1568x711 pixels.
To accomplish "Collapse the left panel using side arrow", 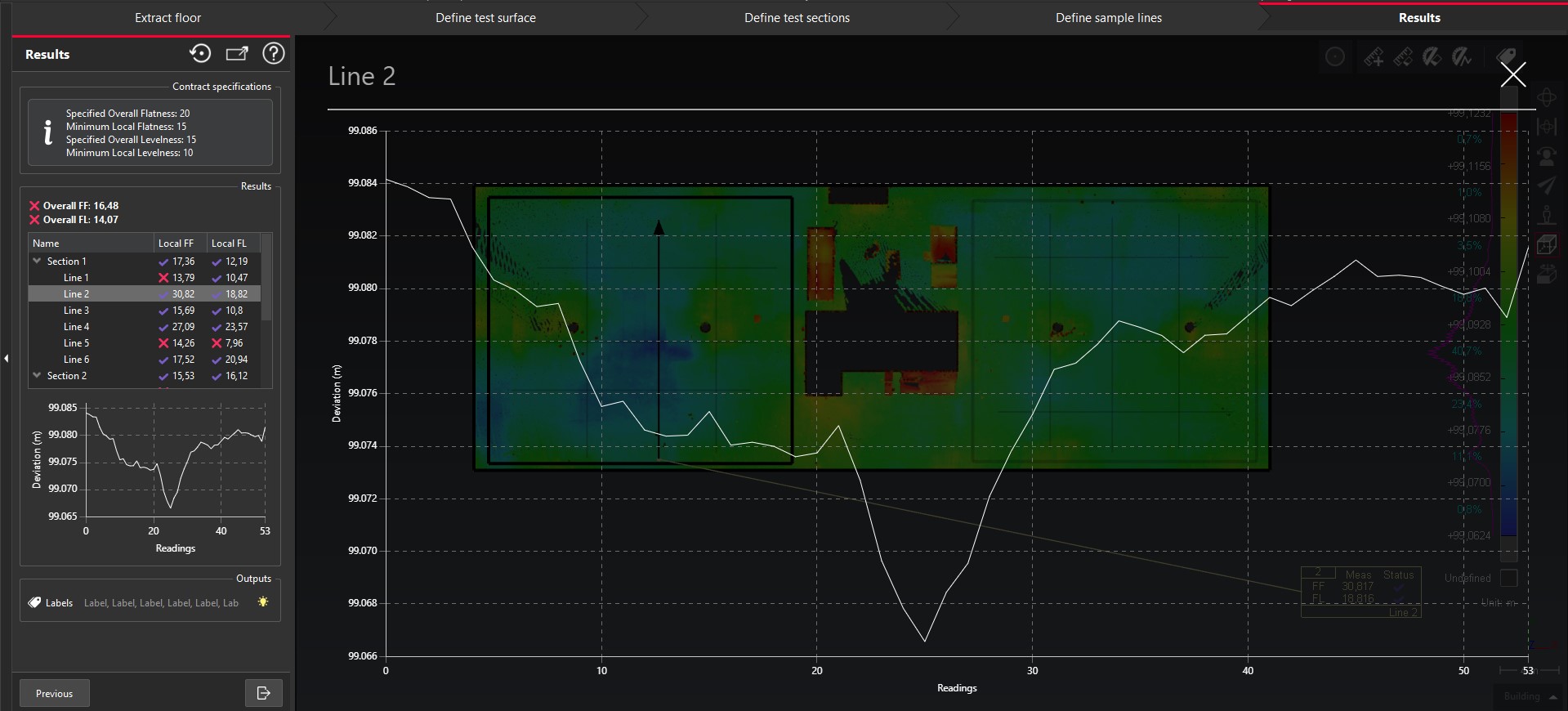I will point(7,358).
